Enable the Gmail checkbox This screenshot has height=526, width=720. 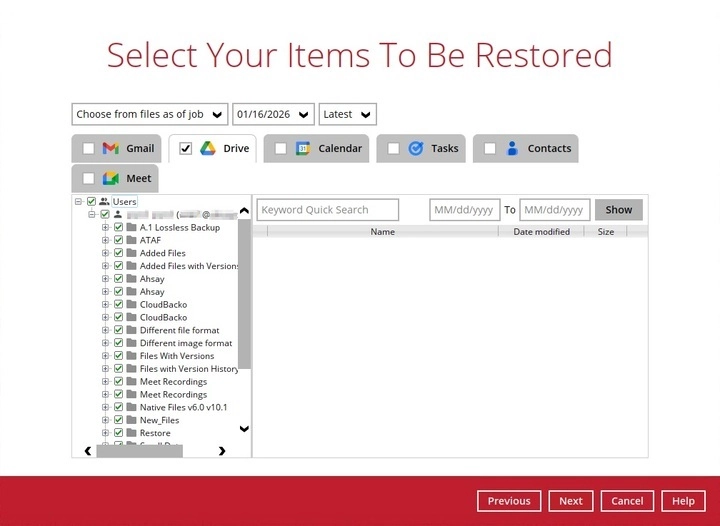tap(88, 149)
